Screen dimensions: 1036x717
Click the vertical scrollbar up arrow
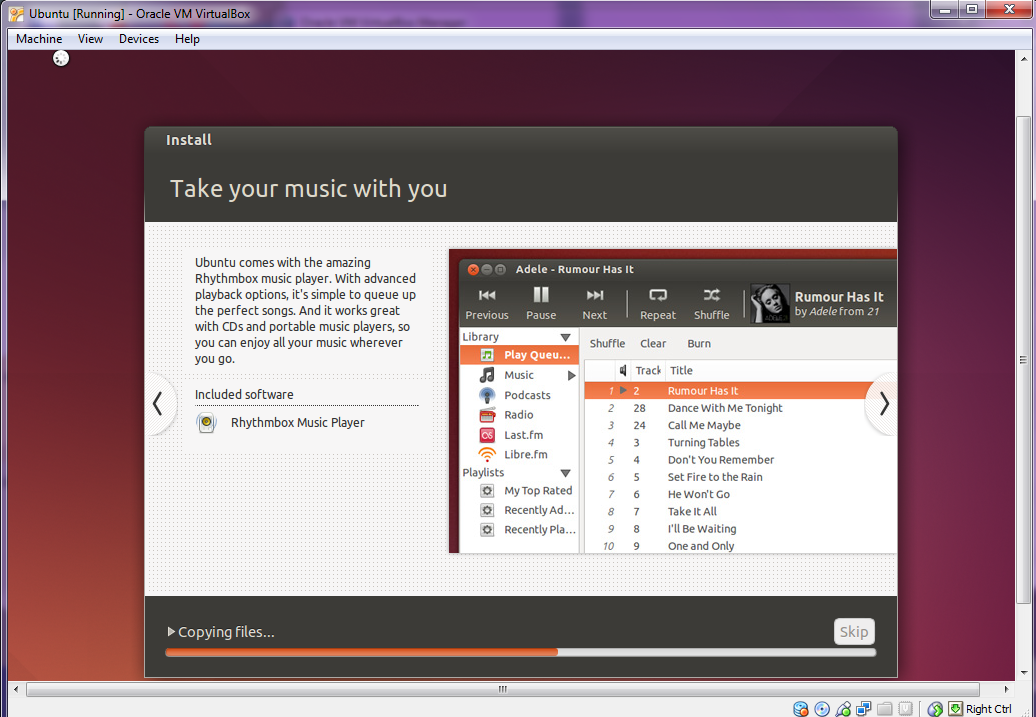click(1023, 57)
